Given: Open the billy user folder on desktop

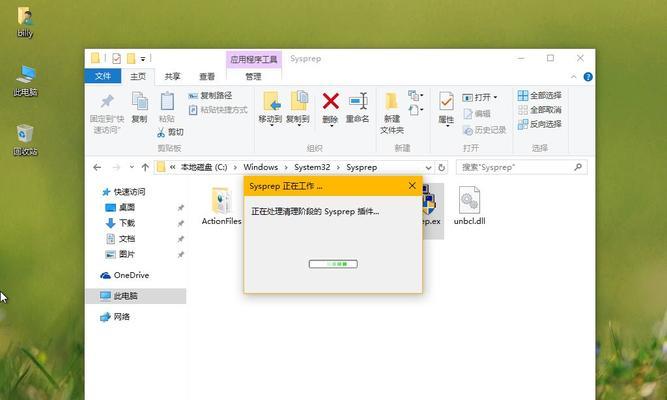Looking at the screenshot, I should (x=25, y=21).
